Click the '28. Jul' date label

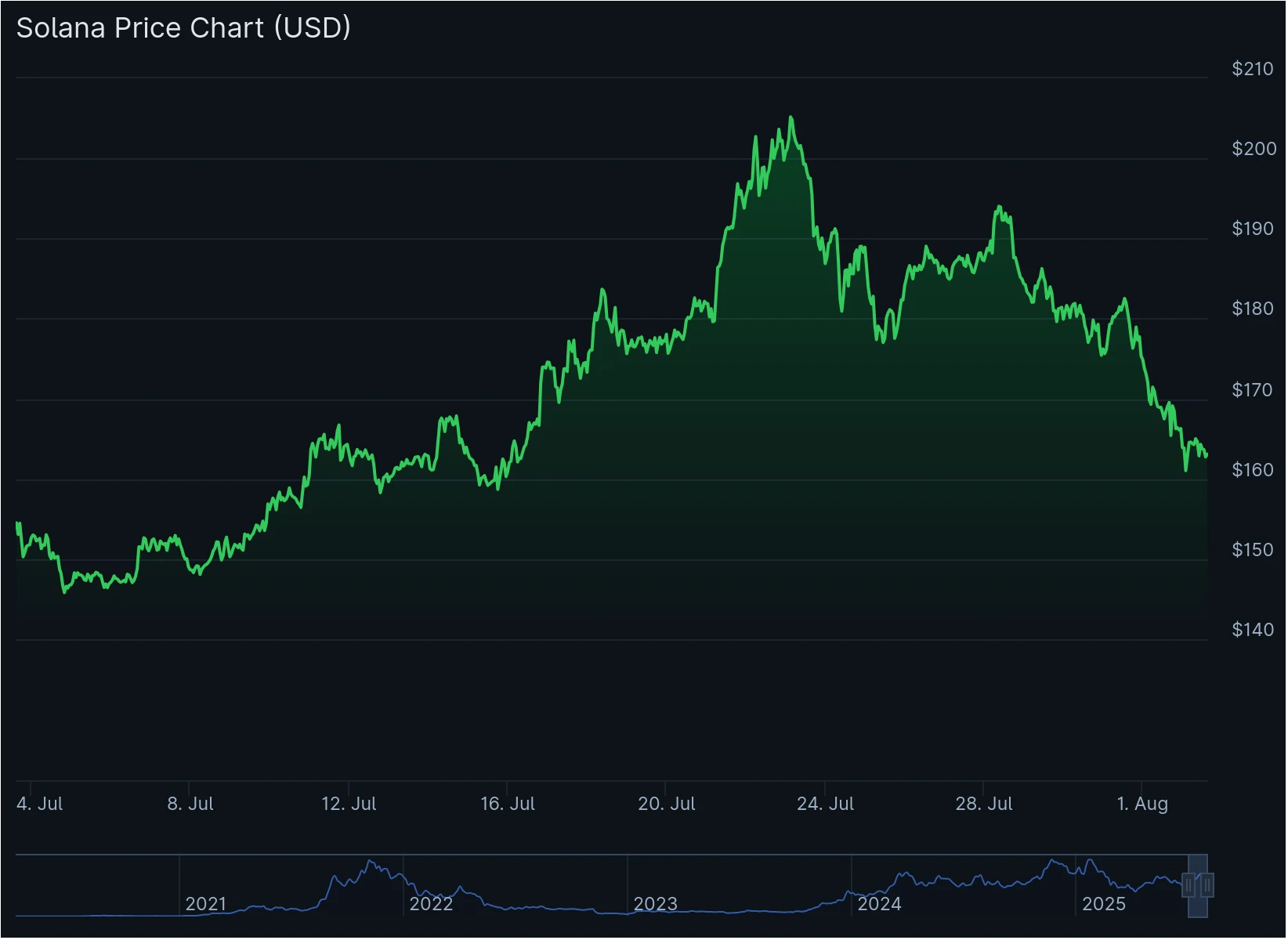[983, 804]
